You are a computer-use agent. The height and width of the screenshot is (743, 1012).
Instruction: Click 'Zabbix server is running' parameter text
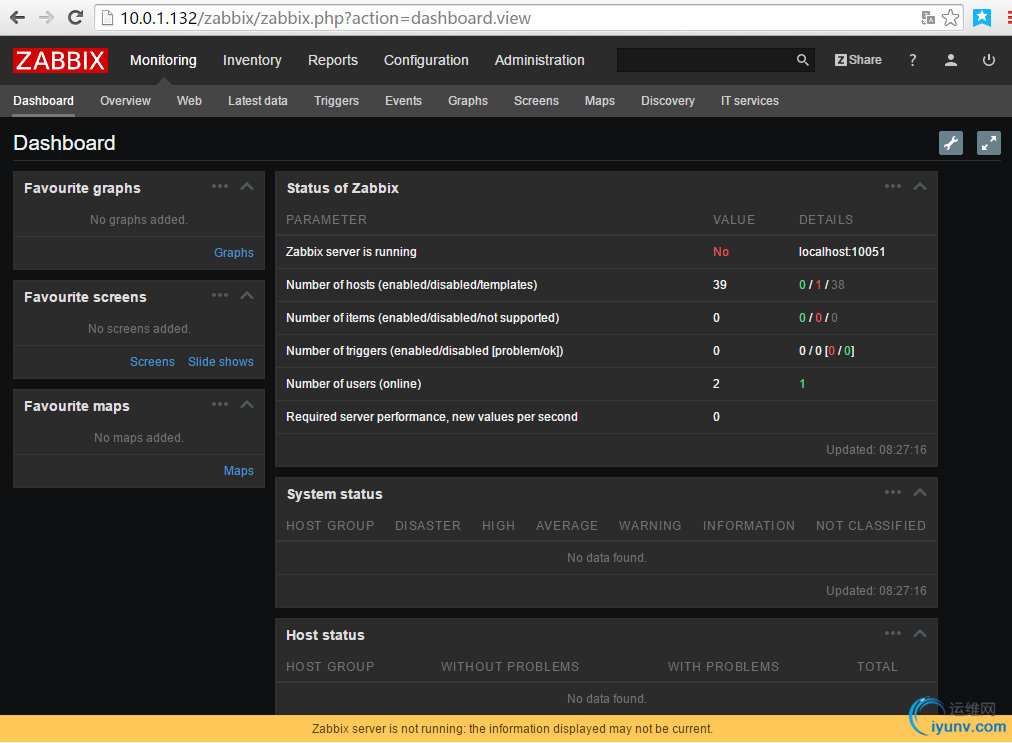point(351,252)
